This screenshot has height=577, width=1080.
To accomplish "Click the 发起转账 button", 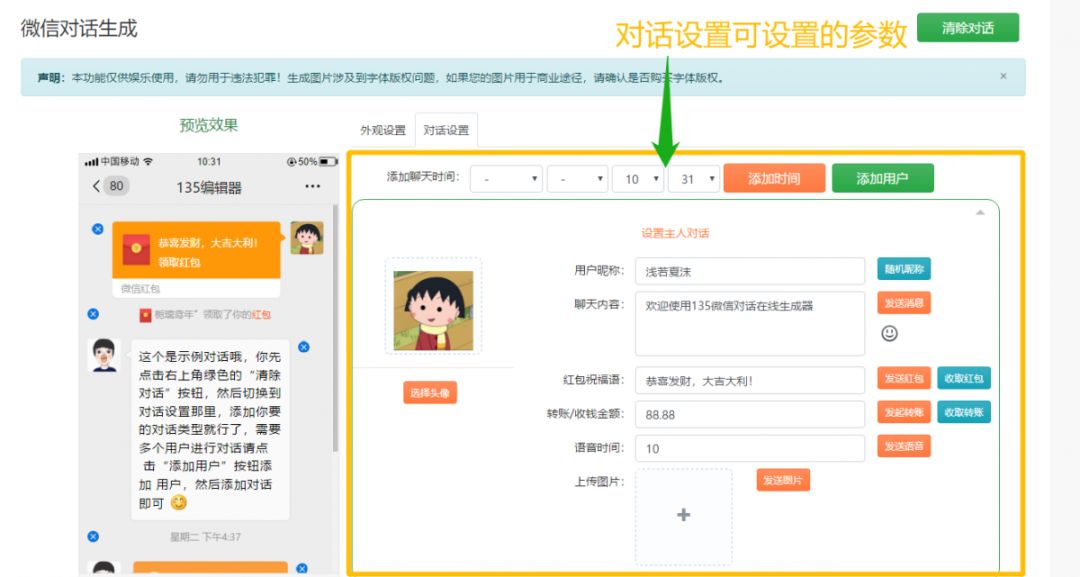I will pos(904,412).
